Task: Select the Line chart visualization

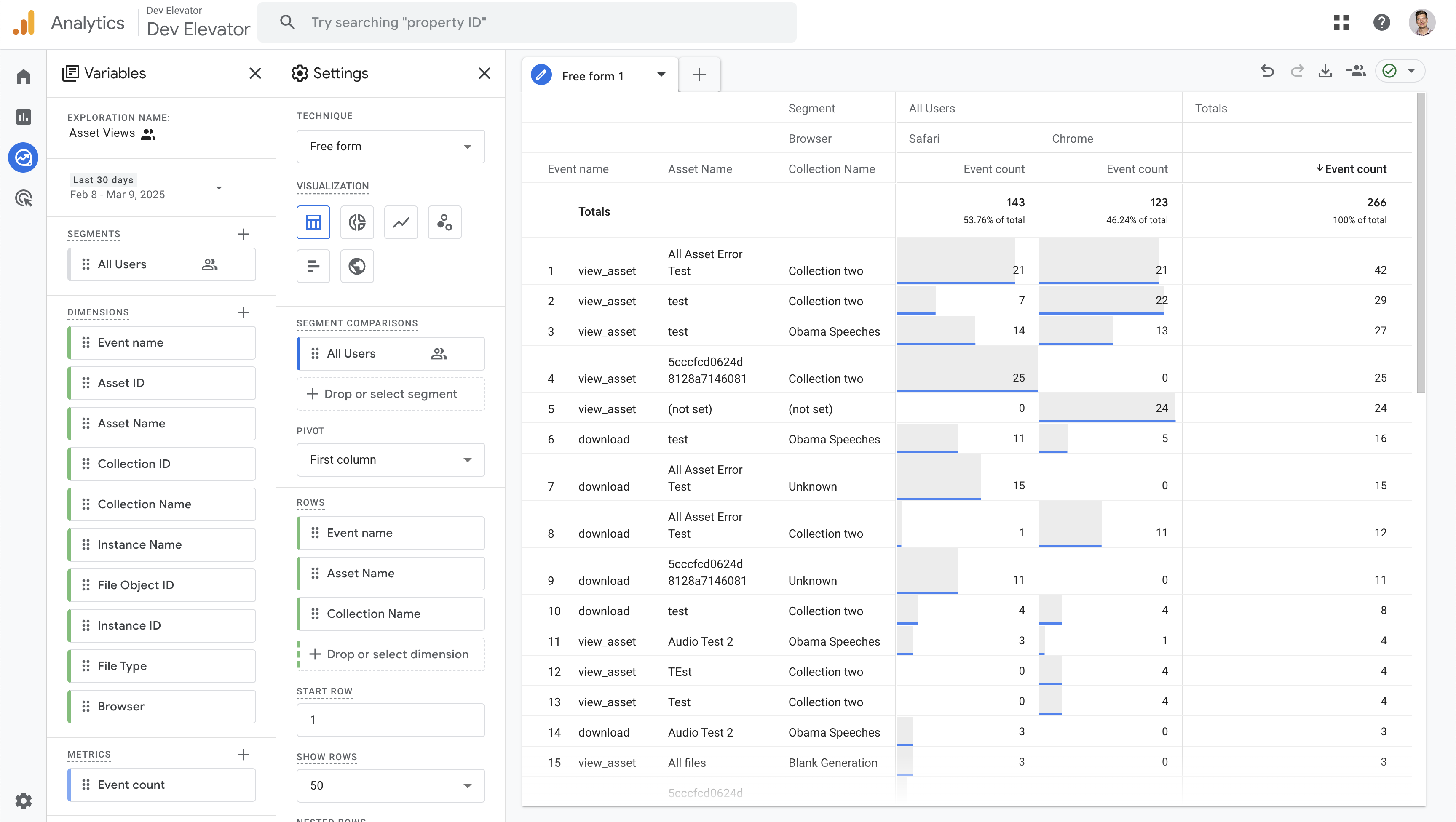Action: [401, 222]
